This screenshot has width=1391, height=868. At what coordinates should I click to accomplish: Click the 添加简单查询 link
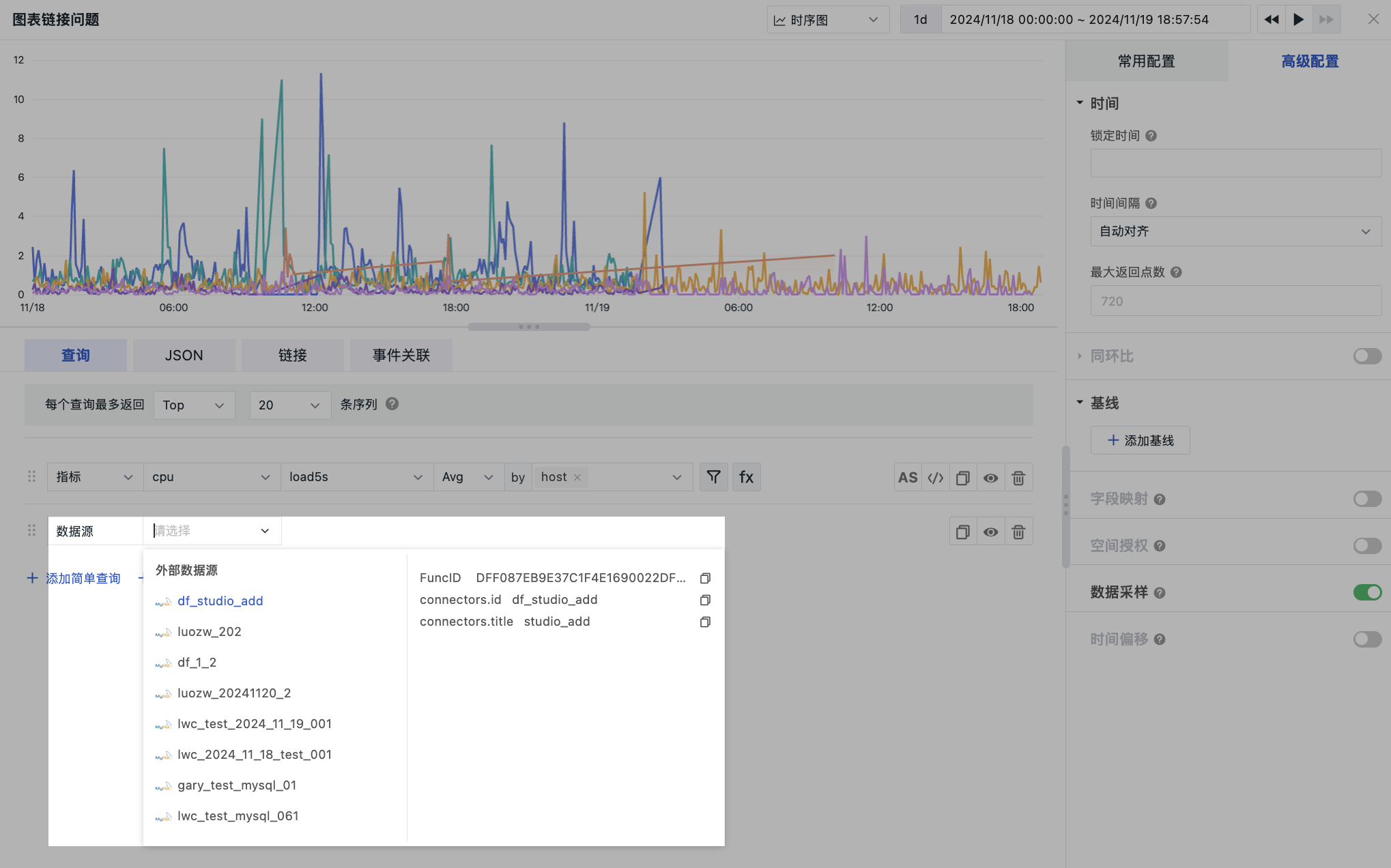tap(74, 579)
